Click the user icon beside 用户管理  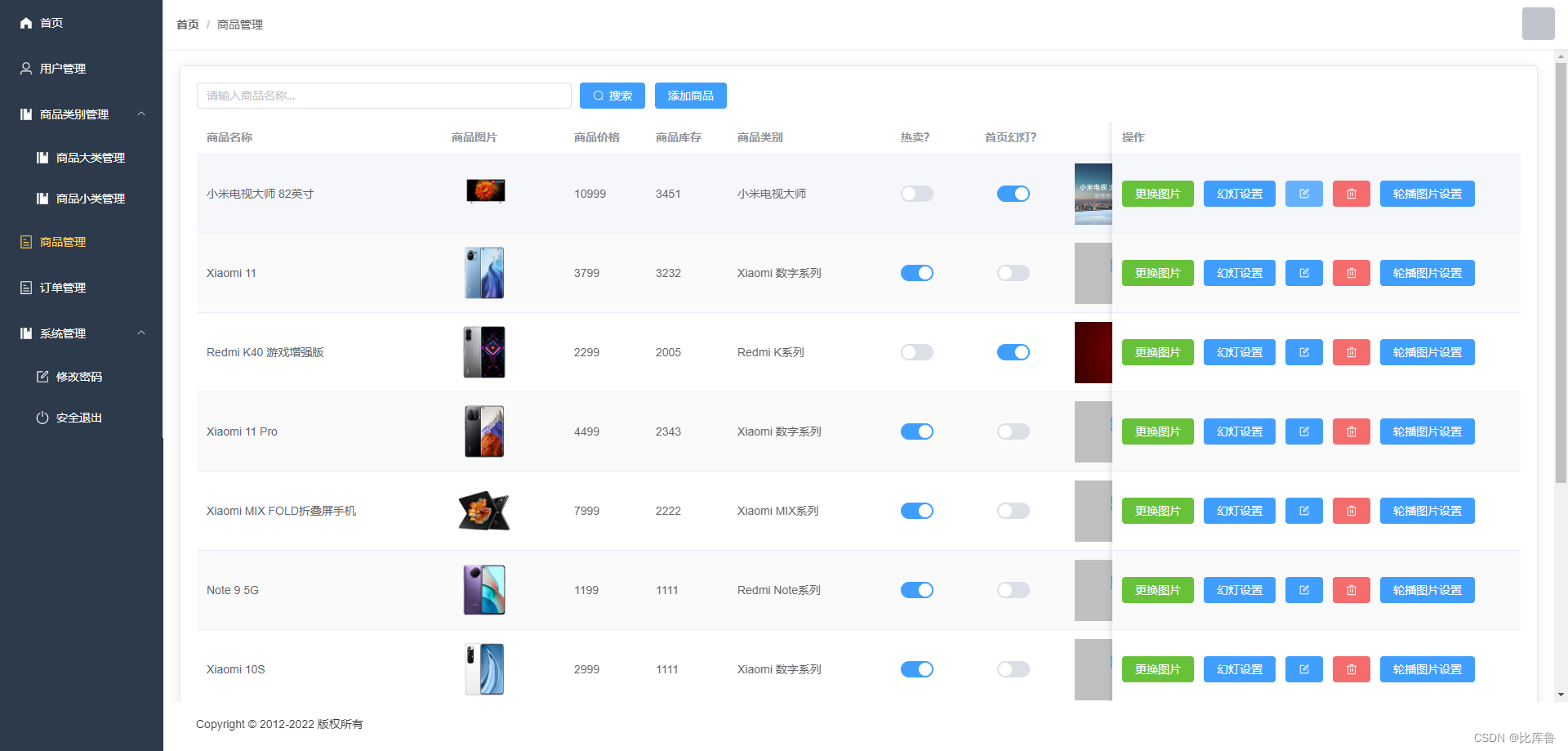[26, 69]
